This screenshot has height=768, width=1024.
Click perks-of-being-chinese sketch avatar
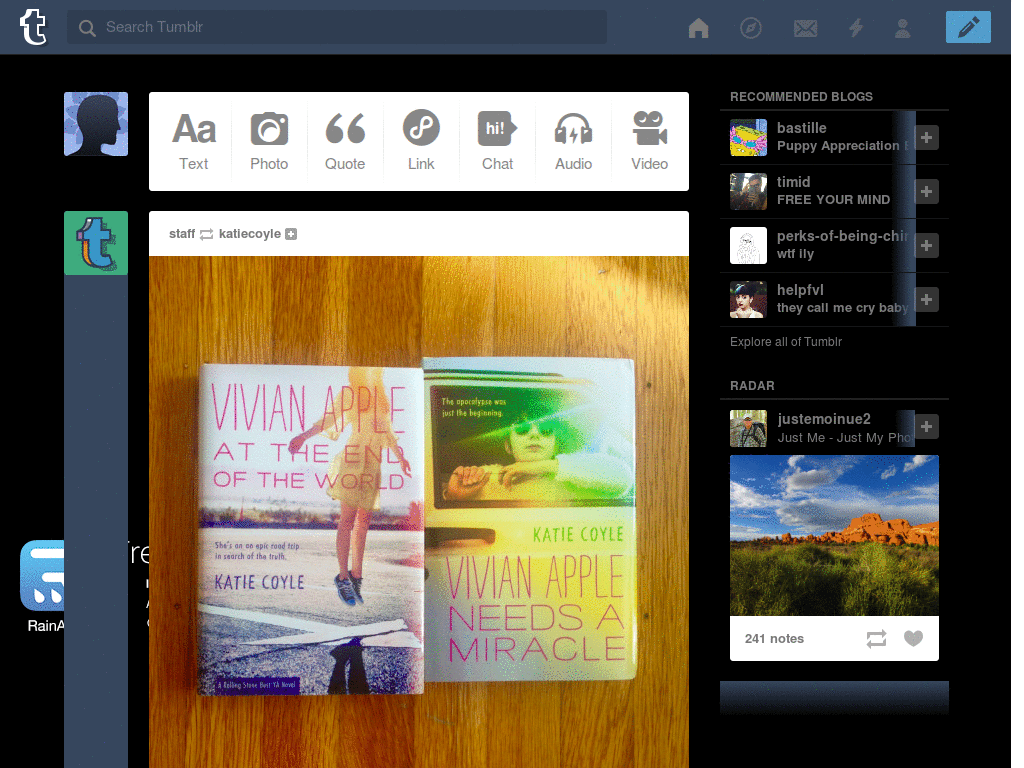[x=748, y=246]
